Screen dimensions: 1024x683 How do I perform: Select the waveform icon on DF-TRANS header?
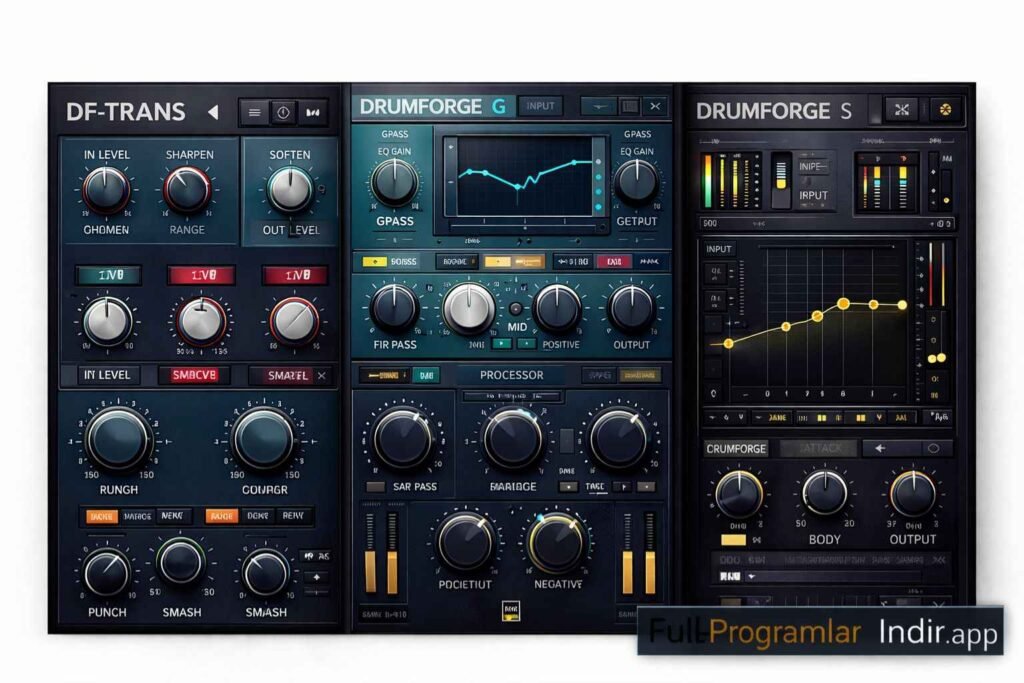(x=312, y=114)
